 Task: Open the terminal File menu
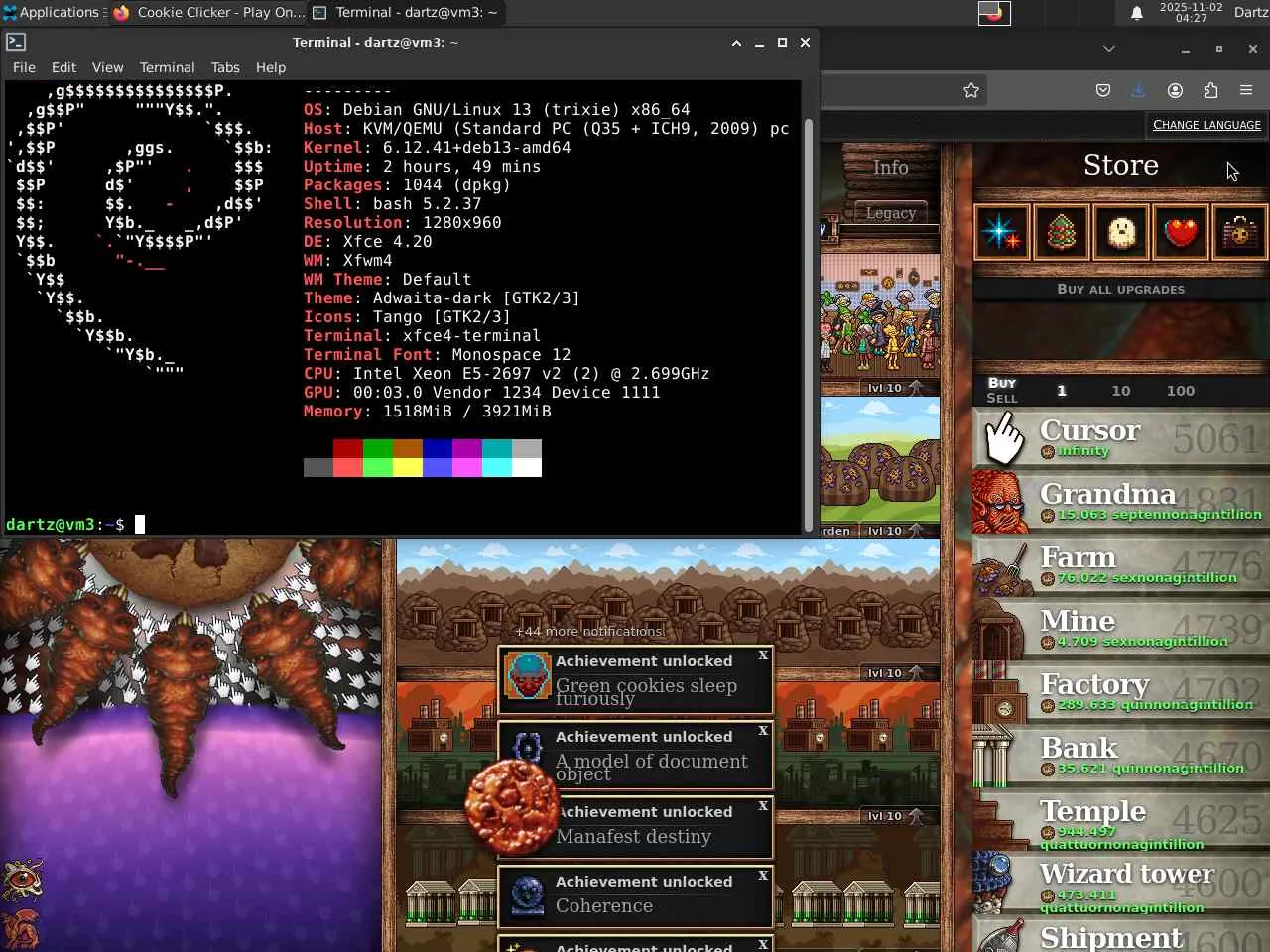coord(24,67)
